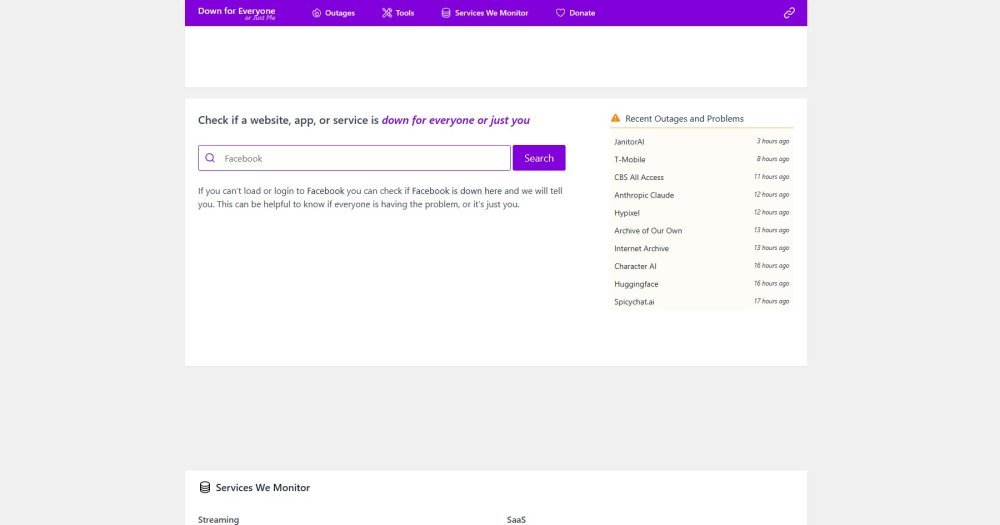Focus the Facebook search input field
Viewport: 1000px width, 525px height.
354,158
